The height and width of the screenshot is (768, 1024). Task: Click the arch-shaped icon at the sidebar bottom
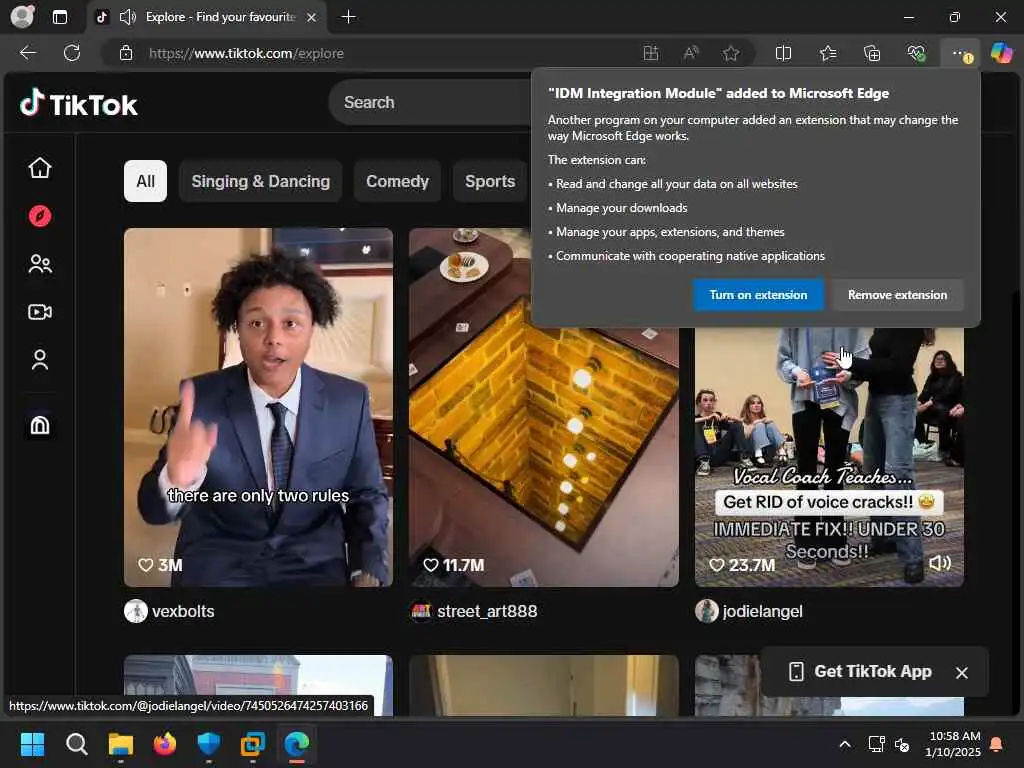(40, 425)
